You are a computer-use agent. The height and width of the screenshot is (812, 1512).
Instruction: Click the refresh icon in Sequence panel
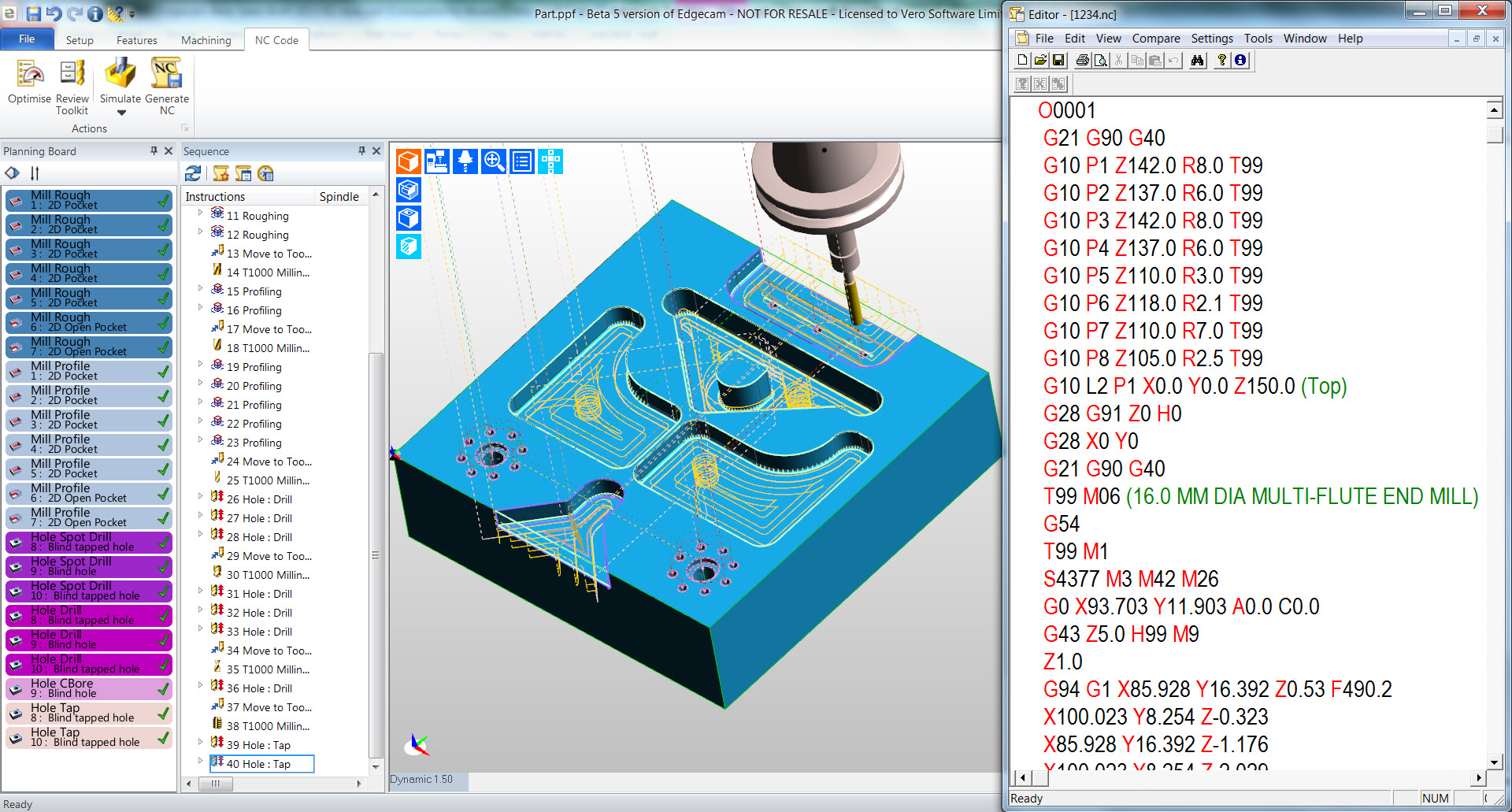point(193,173)
